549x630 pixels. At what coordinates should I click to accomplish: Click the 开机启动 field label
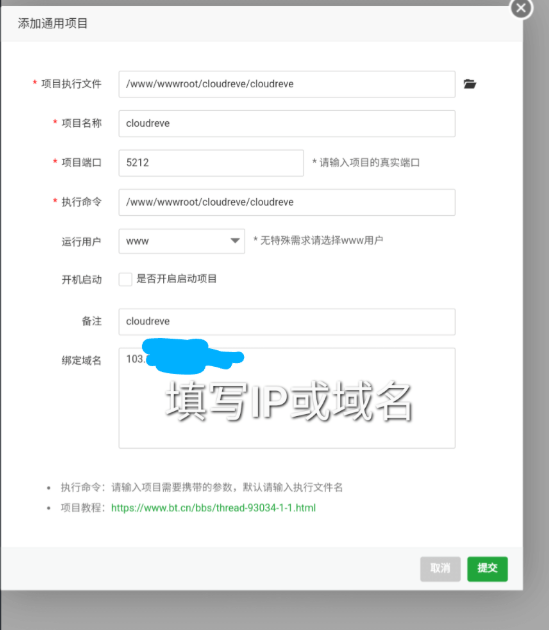(81, 279)
